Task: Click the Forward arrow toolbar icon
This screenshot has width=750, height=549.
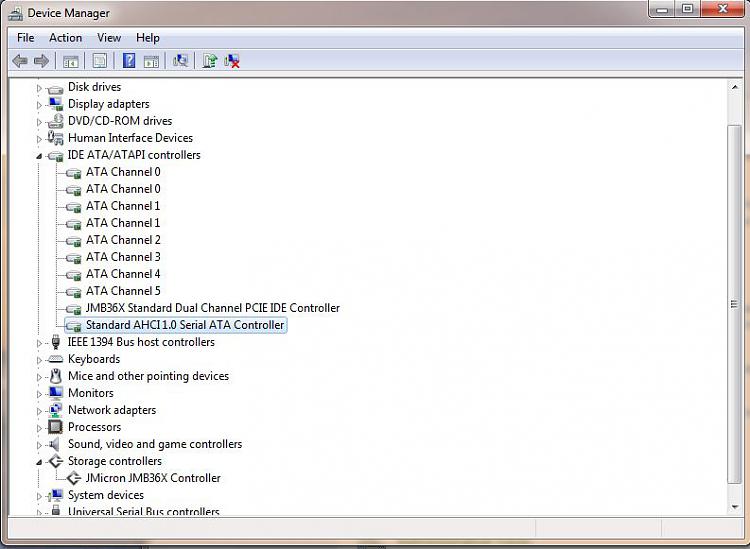Action: 42,61
